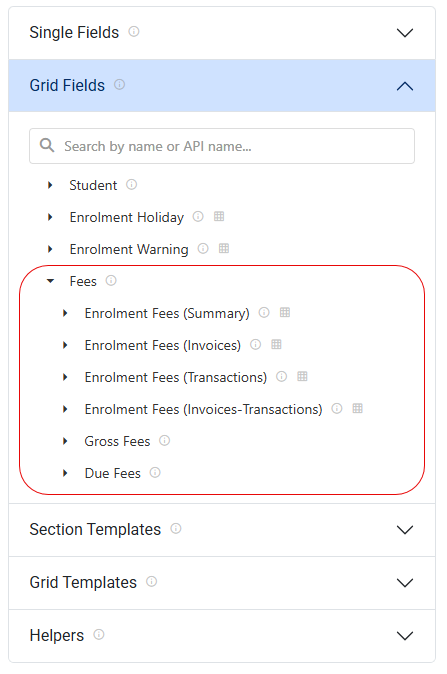Focus the Search by name or API name field

222,146
